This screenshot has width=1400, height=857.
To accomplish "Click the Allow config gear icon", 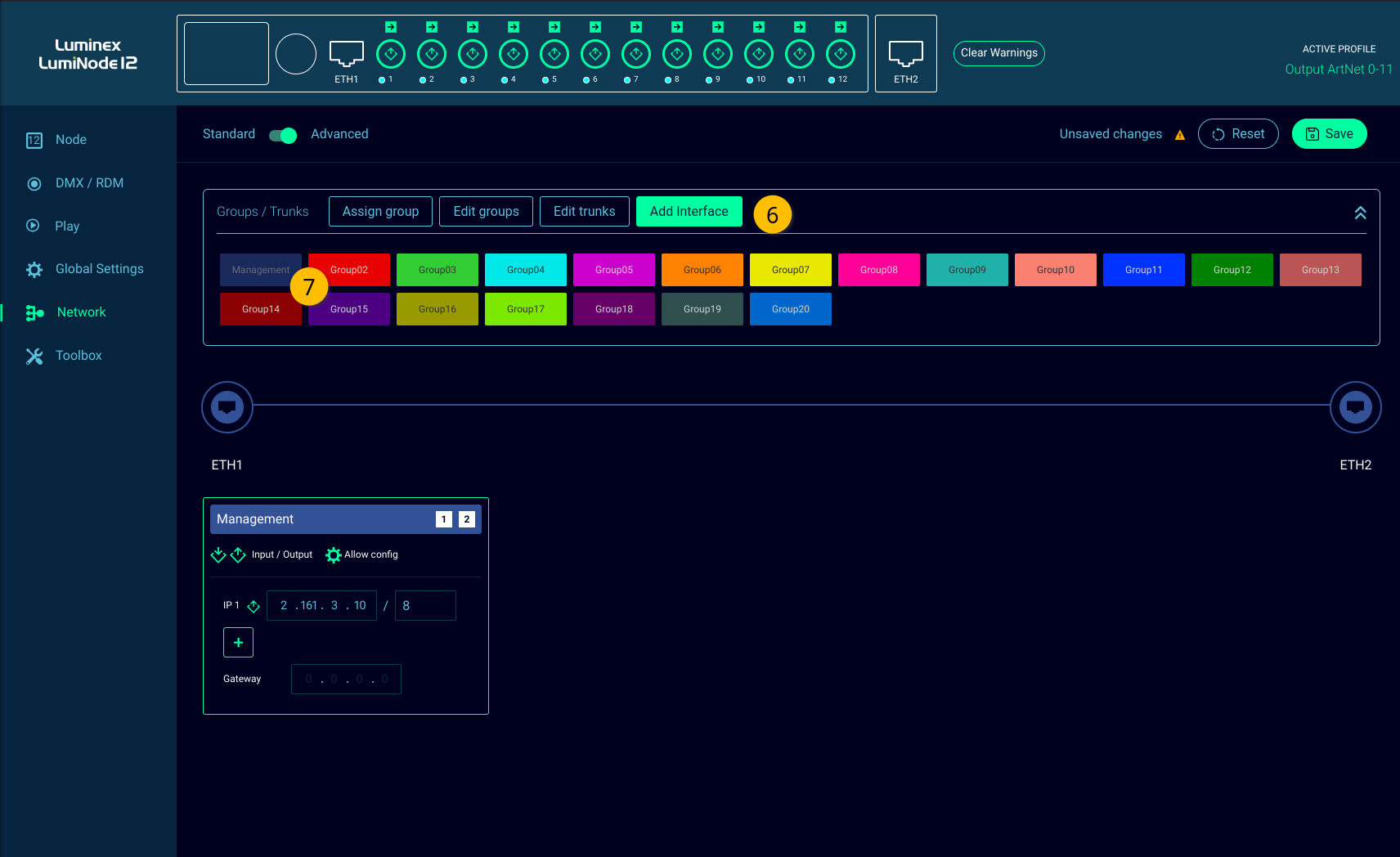I will point(334,555).
